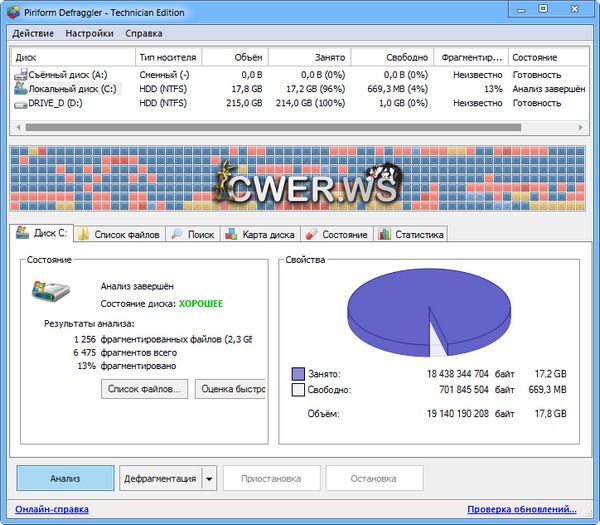Viewport: 600px width, 525px height.
Task: Click the Список файлов... button
Action: [x=144, y=389]
